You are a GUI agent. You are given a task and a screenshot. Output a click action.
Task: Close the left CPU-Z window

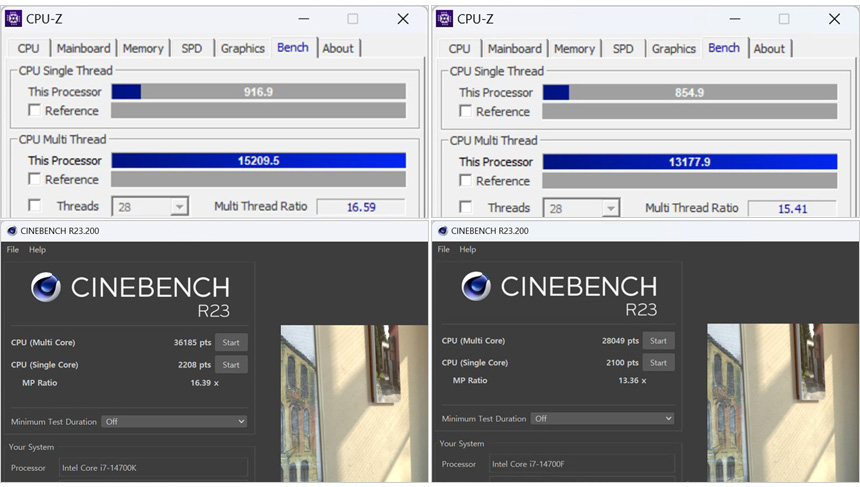pos(402,19)
